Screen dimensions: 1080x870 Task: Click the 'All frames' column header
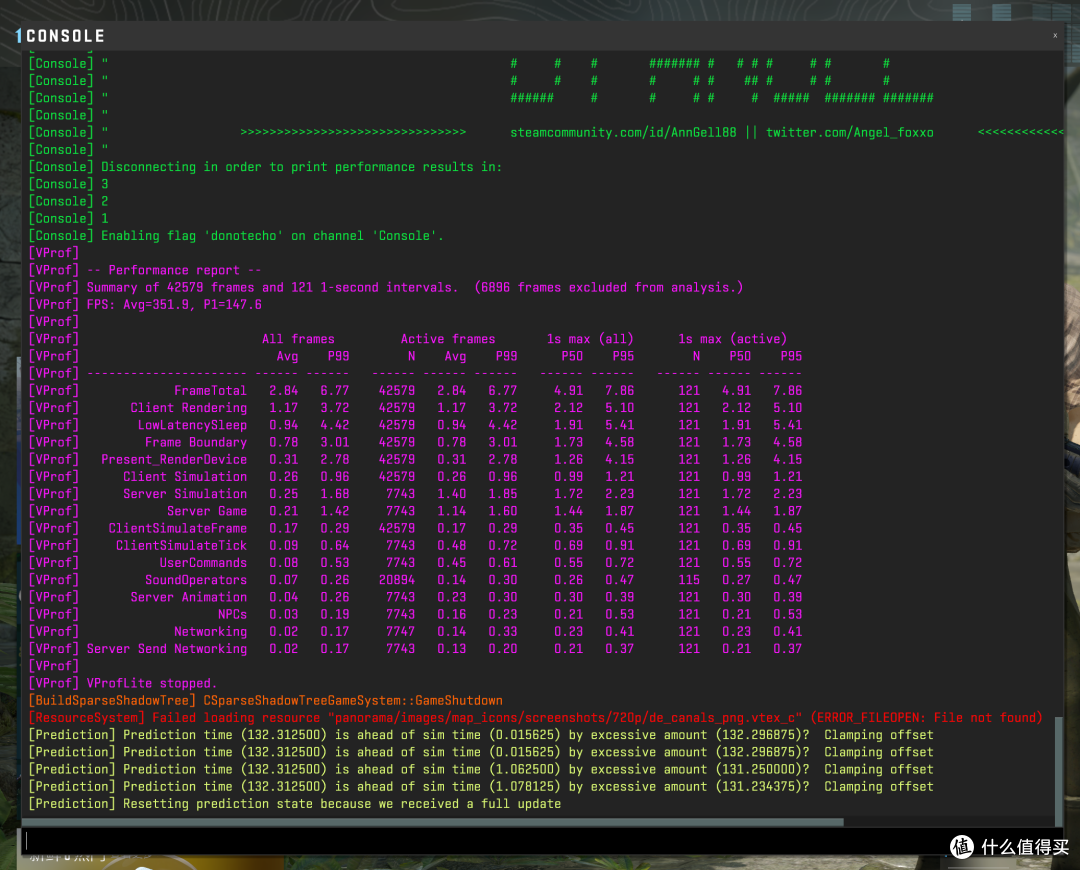click(x=298, y=339)
